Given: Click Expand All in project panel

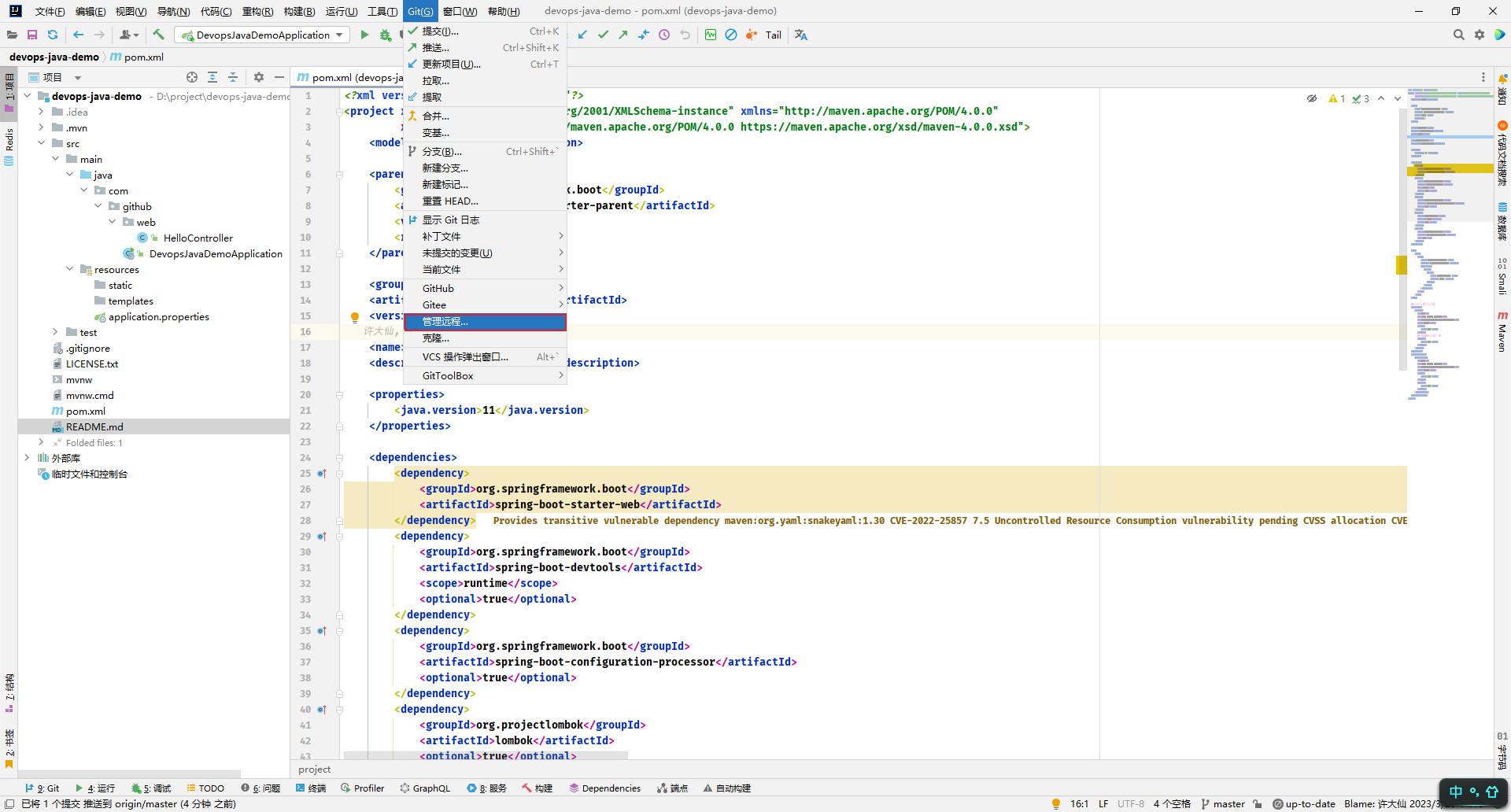Looking at the screenshot, I should [x=212, y=77].
